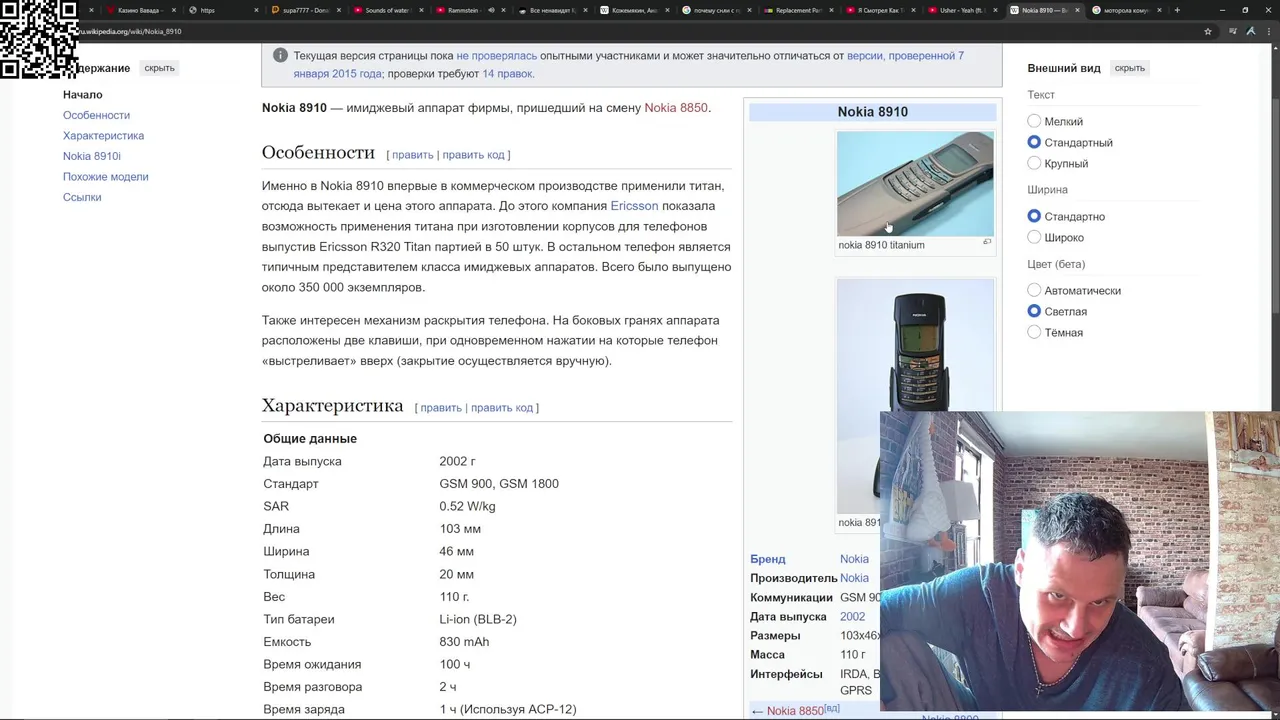
Task: Open Nokia link in Производитель row
Action: click(854, 578)
